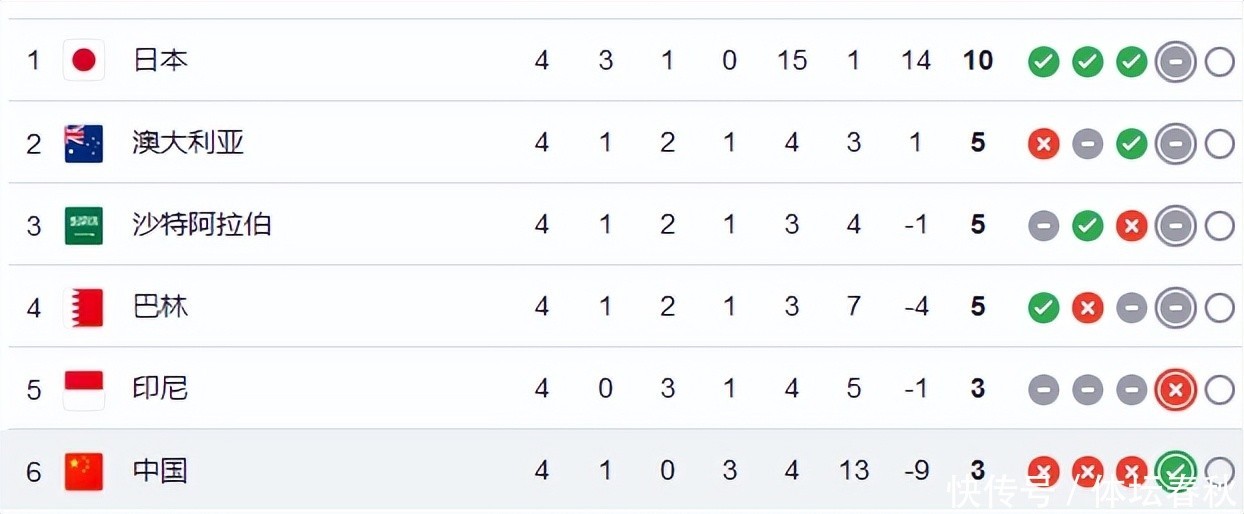Click Japan's 10 points value
The width and height of the screenshot is (1244, 514).
click(977, 61)
